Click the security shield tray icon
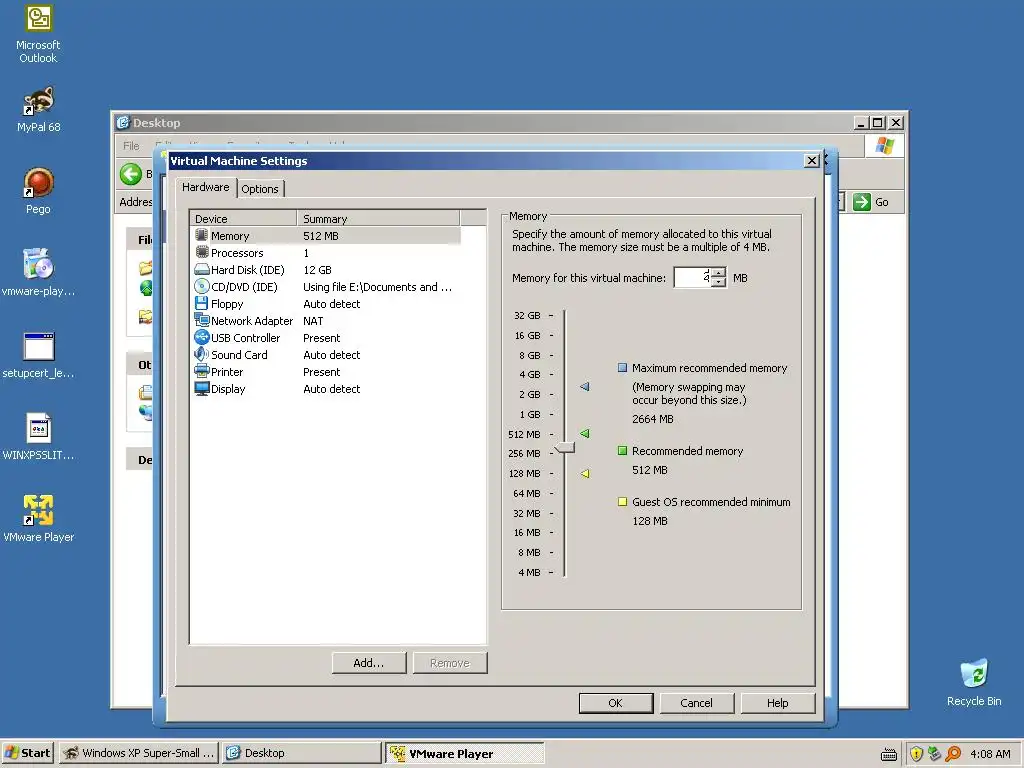 (x=916, y=754)
